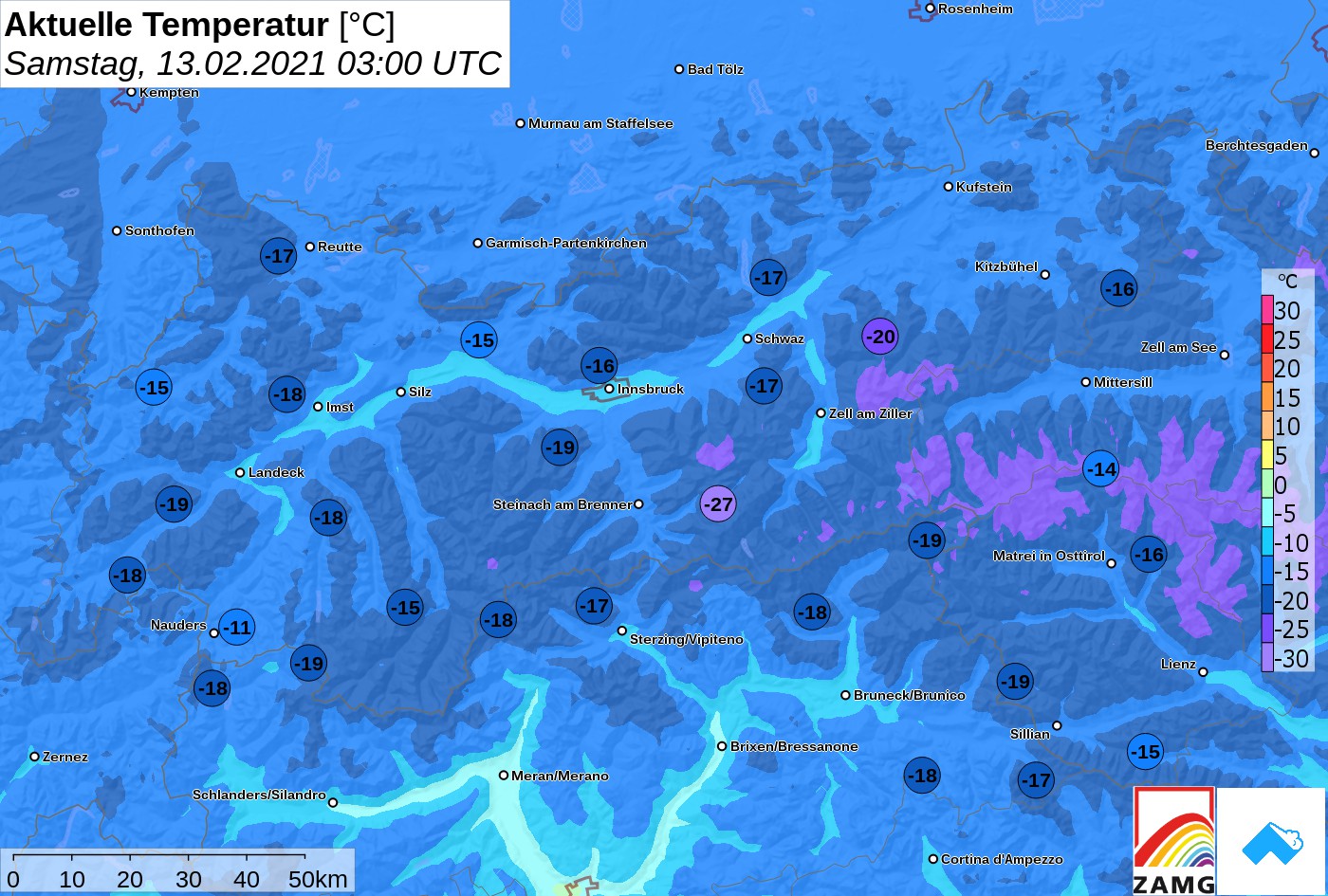The image size is (1328, 896).
Task: Select the -15 marker south of Sonthofen
Action: point(154,387)
